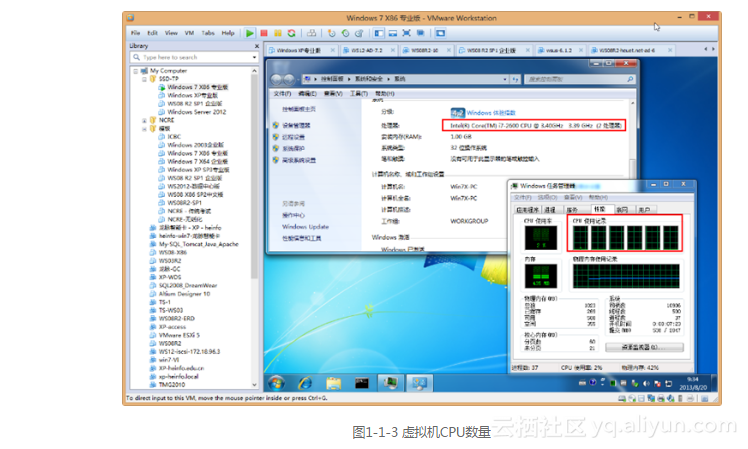
Task: Open Internet Explorer on guest taskbar
Action: click(x=305, y=383)
